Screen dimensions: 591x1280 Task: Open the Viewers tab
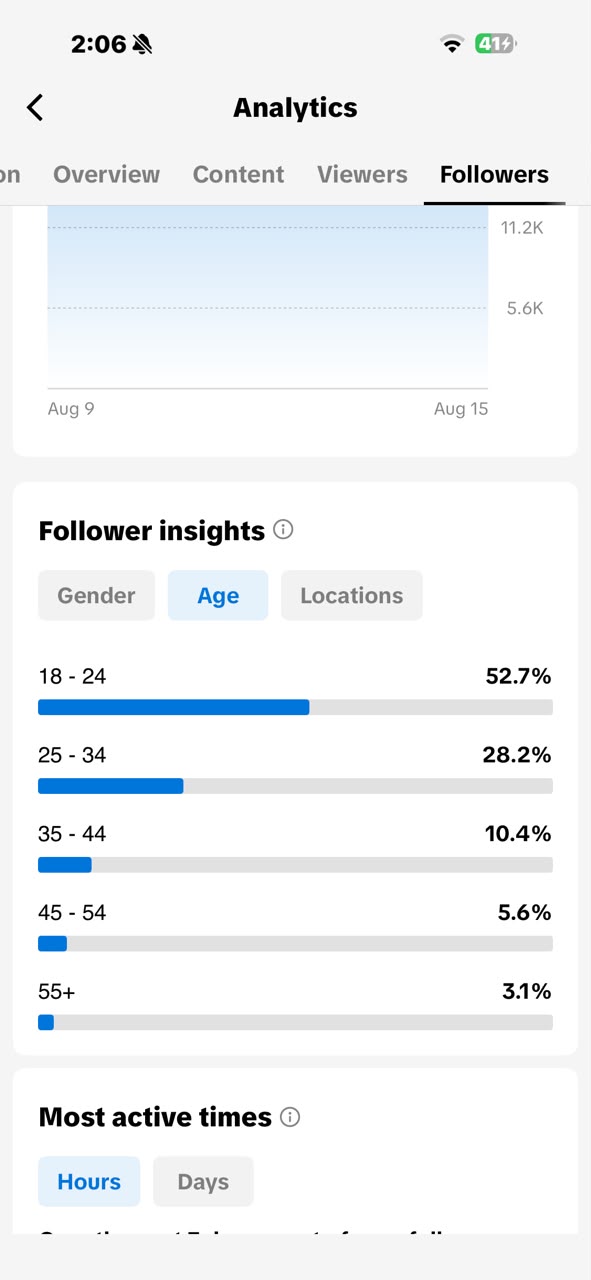[x=362, y=174]
